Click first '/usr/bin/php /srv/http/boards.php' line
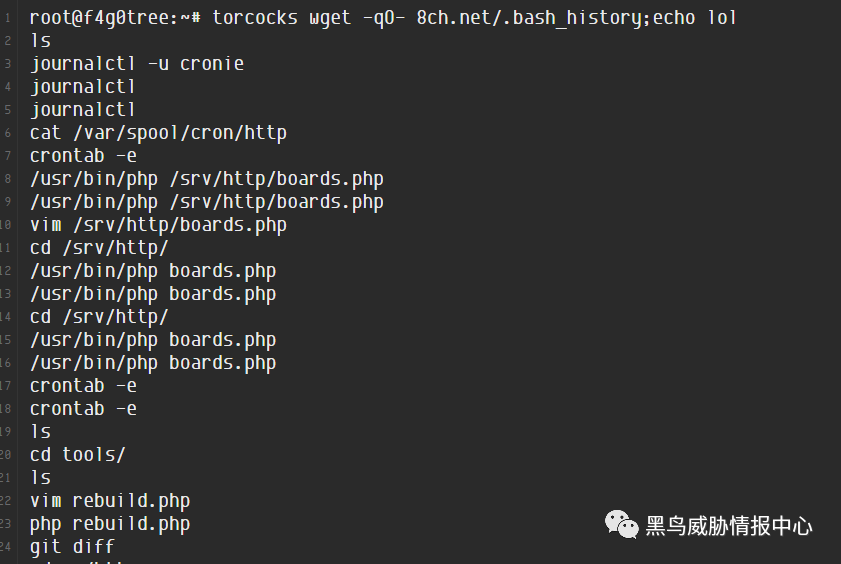The width and height of the screenshot is (841, 564). click(206, 179)
